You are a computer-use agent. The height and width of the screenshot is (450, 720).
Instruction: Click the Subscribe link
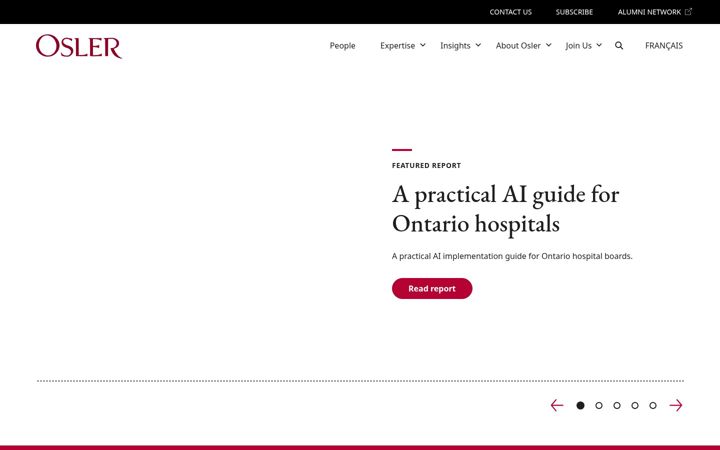click(574, 12)
